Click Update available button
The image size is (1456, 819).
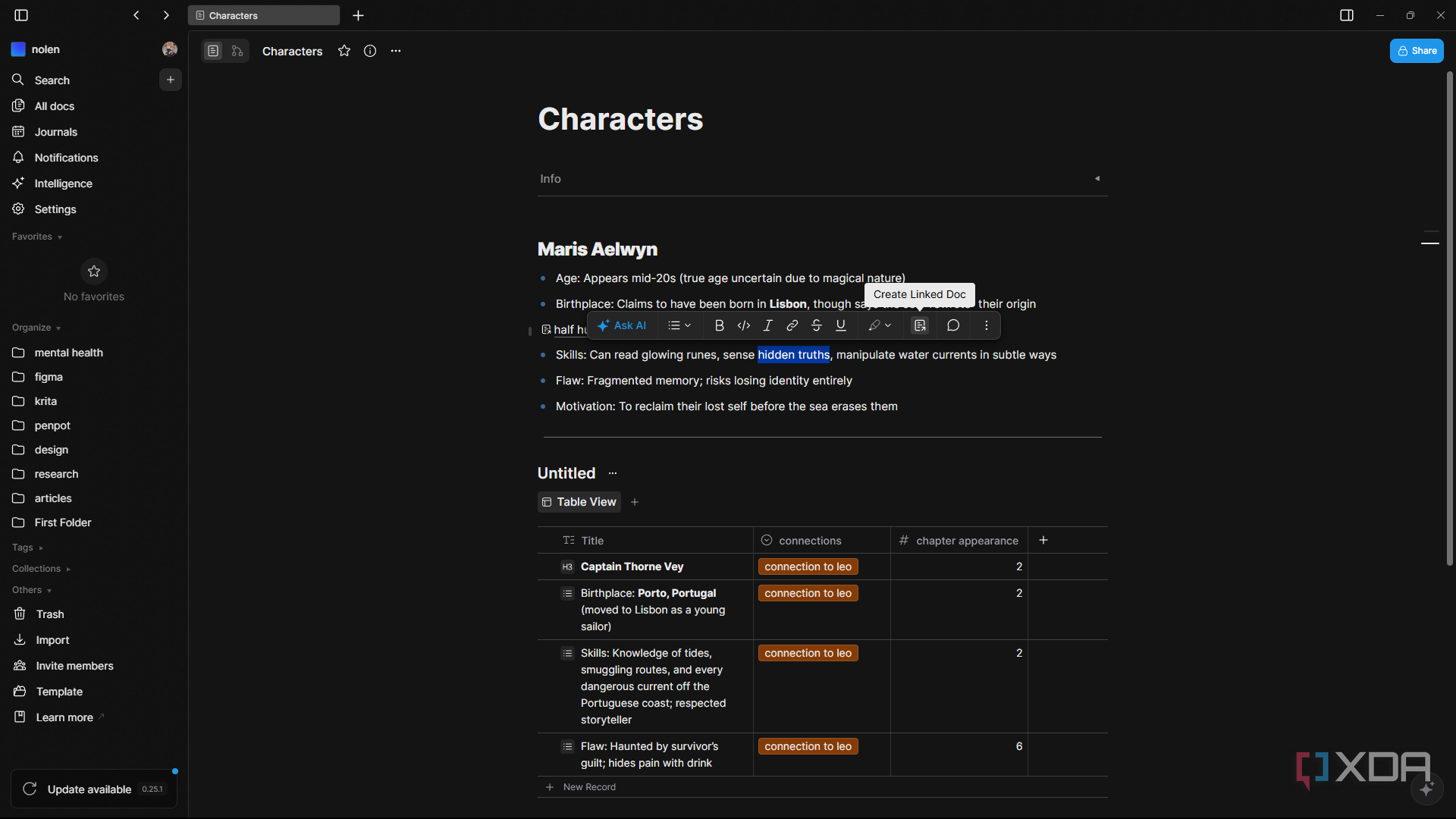(94, 789)
